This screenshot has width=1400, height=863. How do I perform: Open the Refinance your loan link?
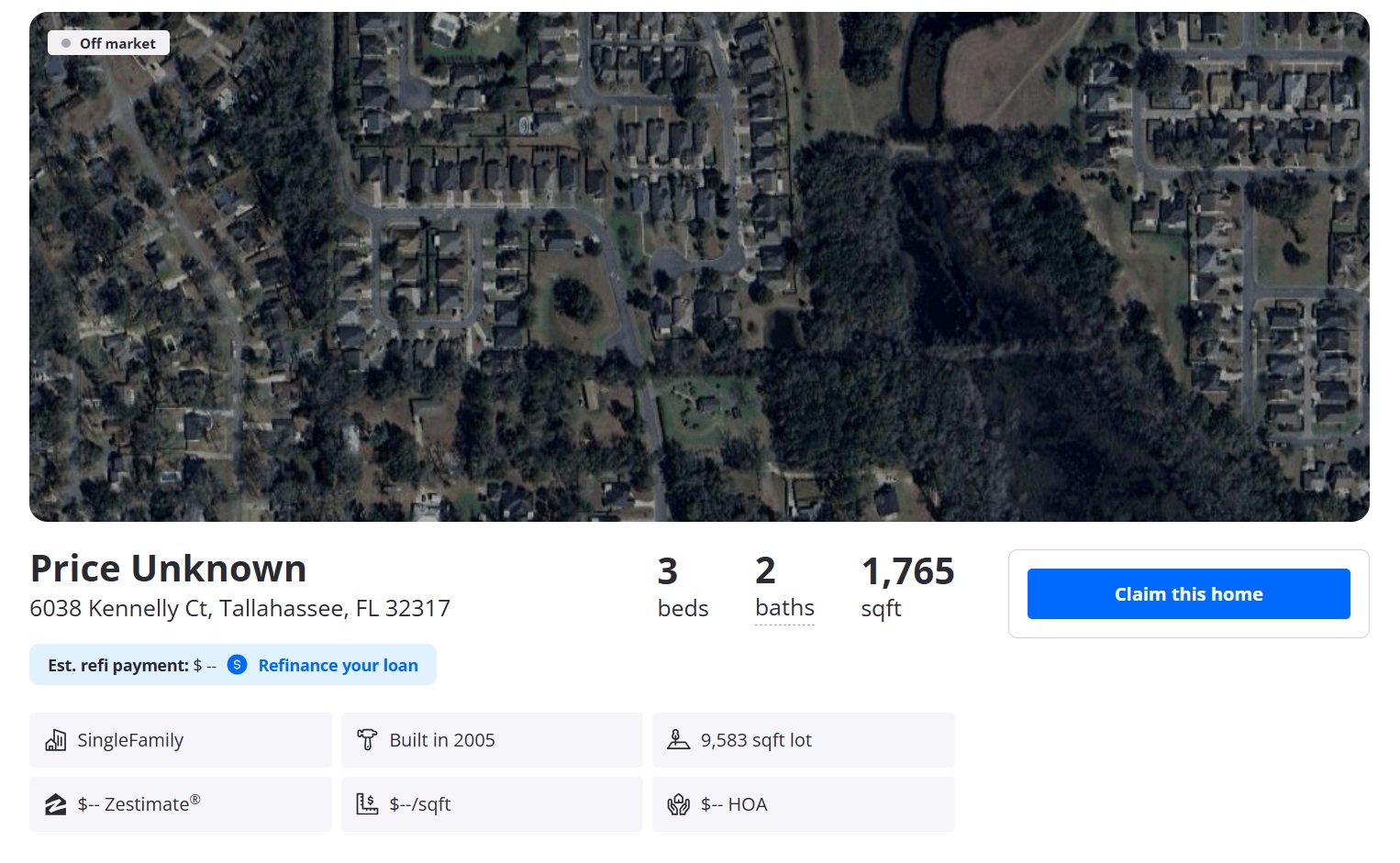tap(338, 664)
